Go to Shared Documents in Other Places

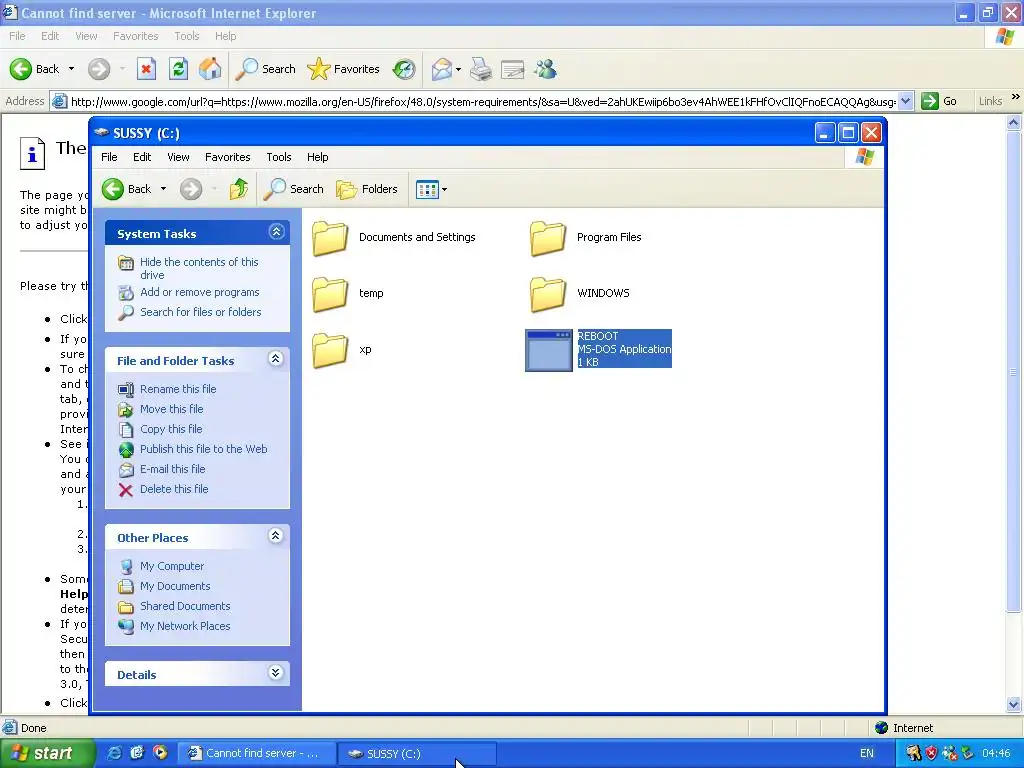pos(185,606)
